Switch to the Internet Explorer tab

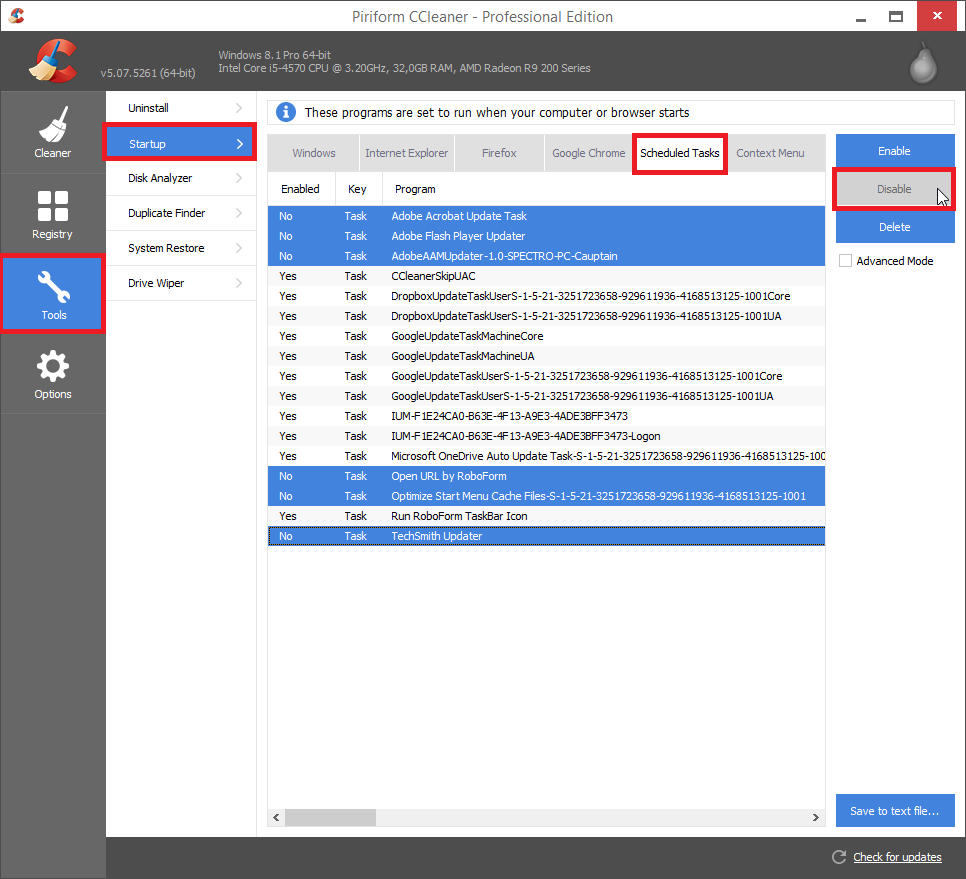click(407, 153)
